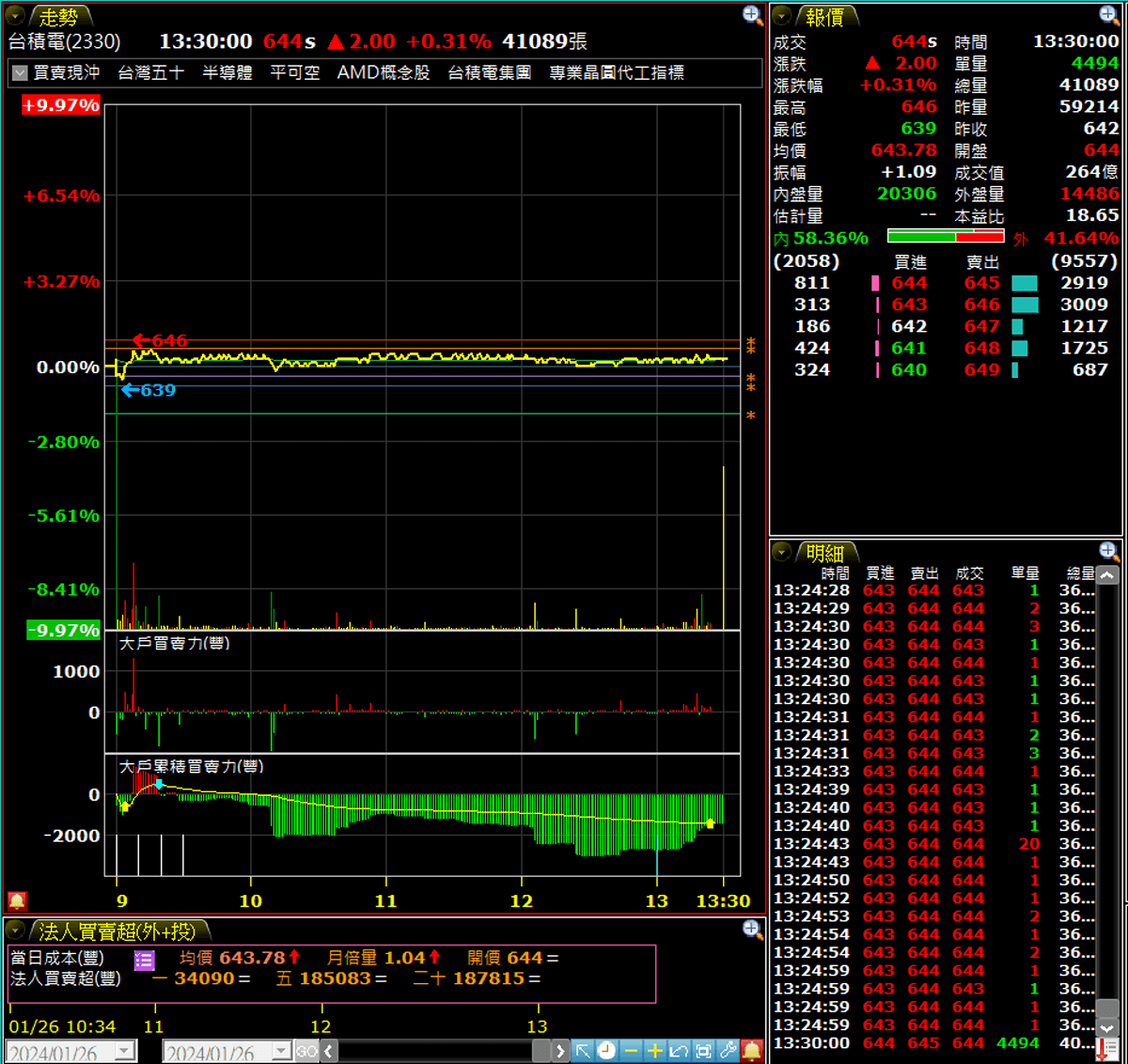Select the 法人買賣超(外+投) tab

tap(117, 931)
